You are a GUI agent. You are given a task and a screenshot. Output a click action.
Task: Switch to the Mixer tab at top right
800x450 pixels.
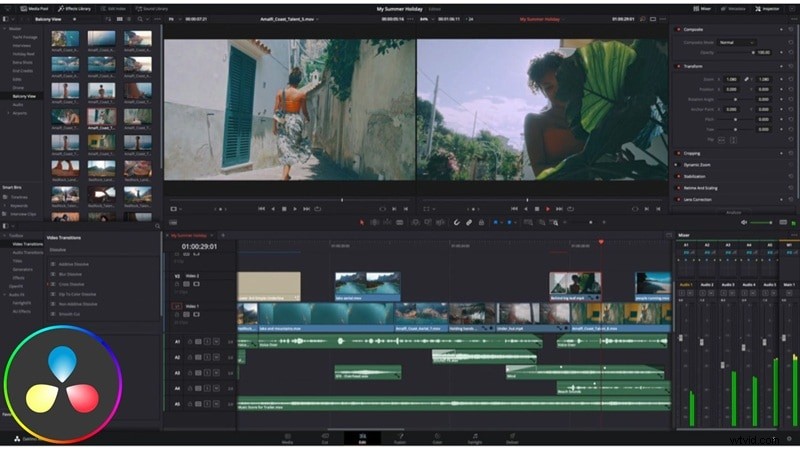pos(703,9)
